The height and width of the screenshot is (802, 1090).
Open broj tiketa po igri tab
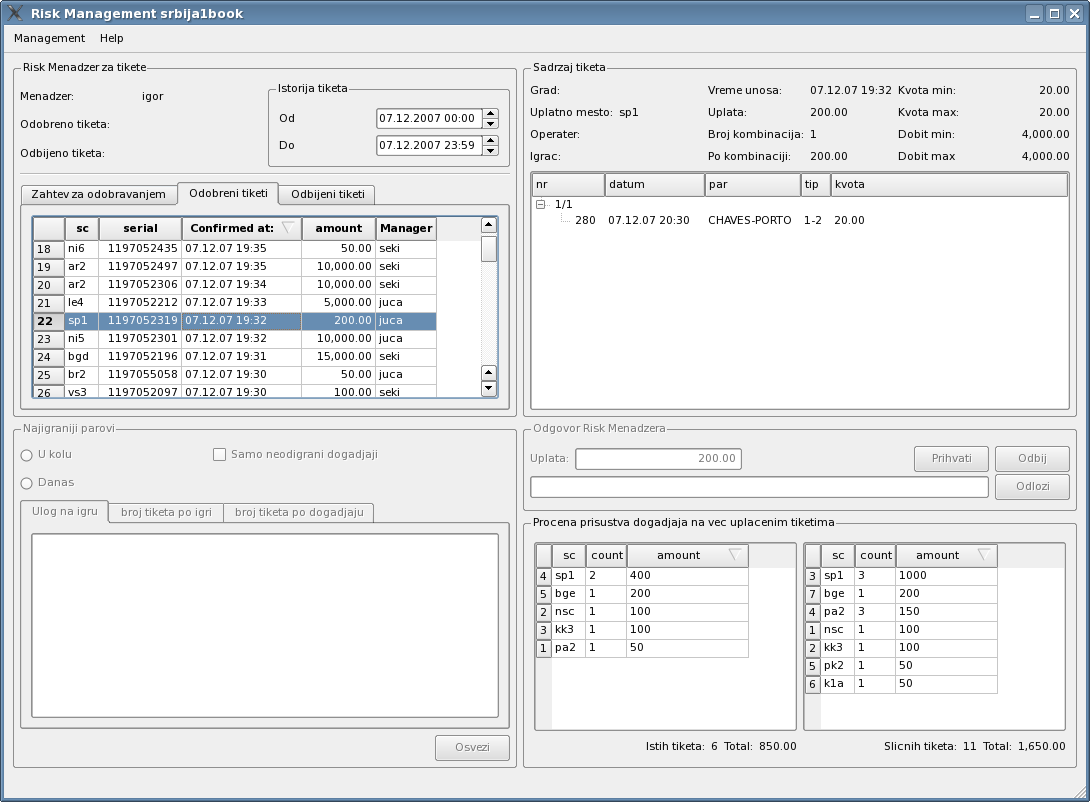pyautogui.click(x=166, y=513)
